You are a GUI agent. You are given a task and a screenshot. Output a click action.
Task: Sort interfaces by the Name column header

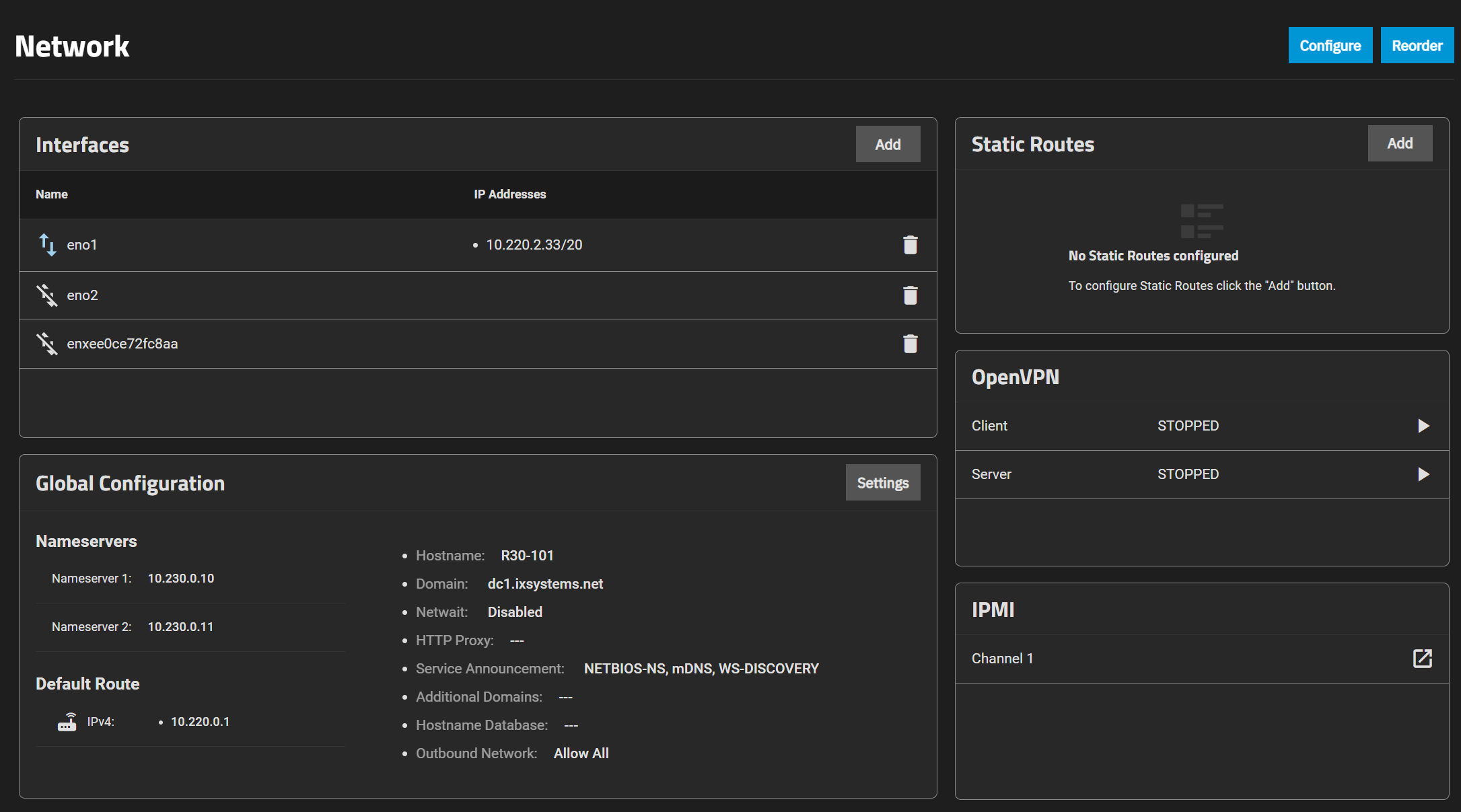pos(52,194)
